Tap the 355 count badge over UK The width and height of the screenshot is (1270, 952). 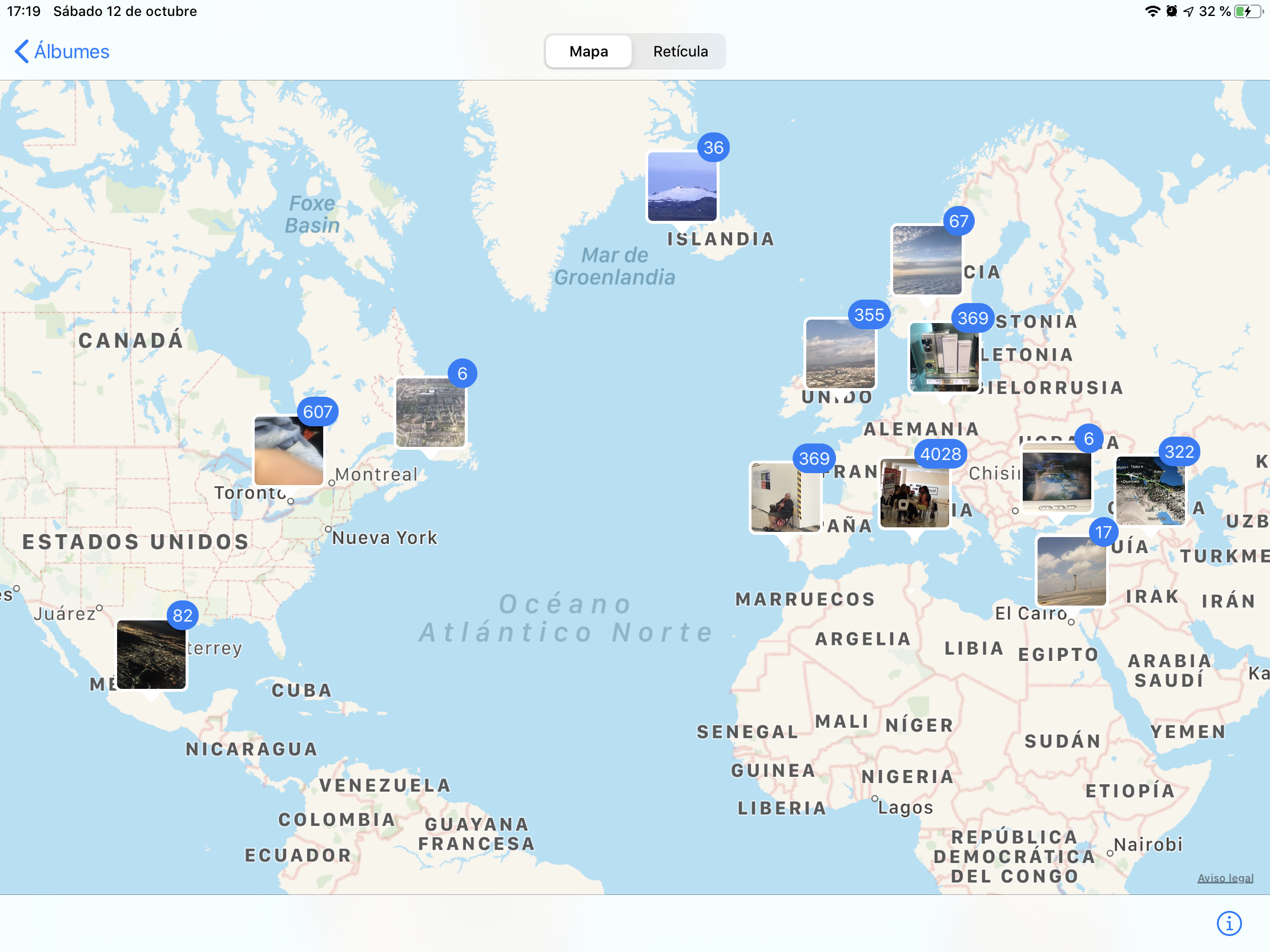click(x=869, y=314)
